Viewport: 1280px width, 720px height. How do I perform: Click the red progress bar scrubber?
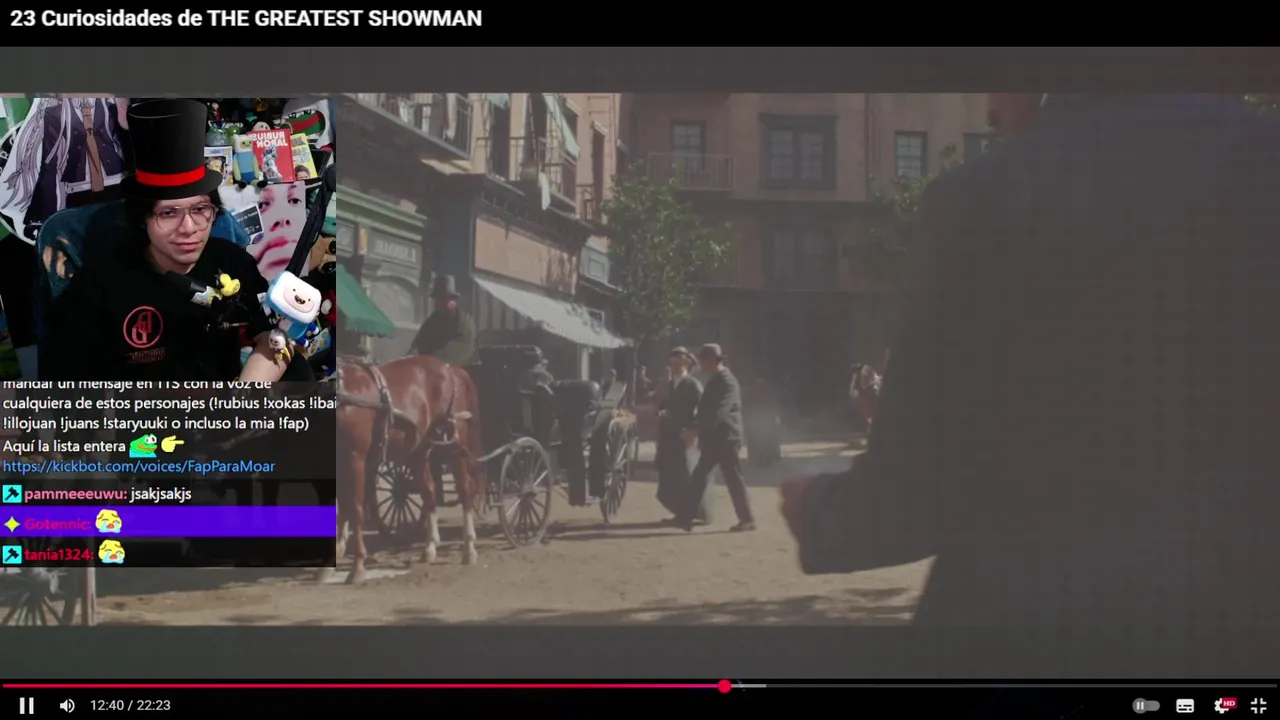point(724,686)
